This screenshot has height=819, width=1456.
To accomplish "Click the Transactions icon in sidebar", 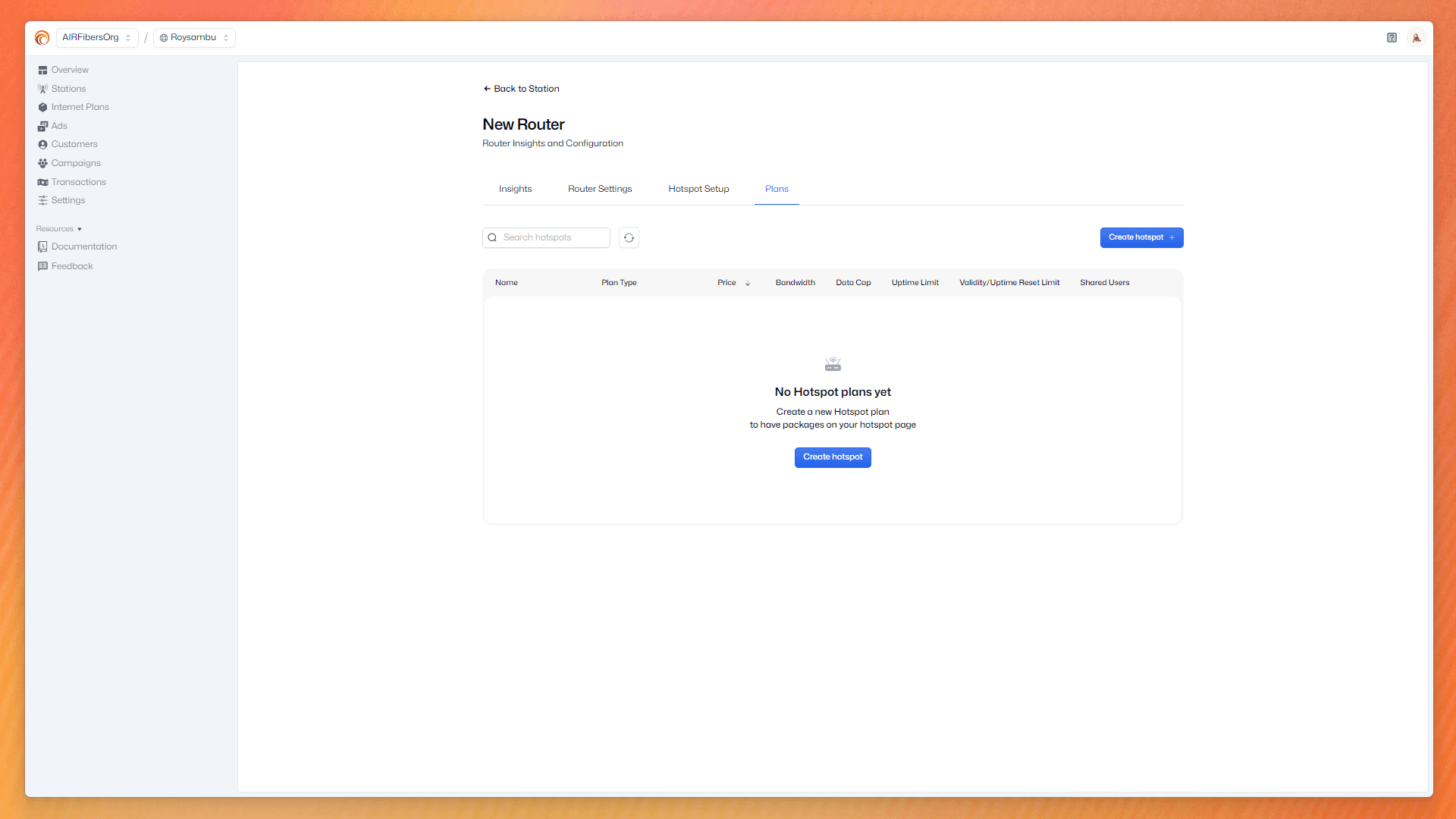I will pyautogui.click(x=42, y=182).
